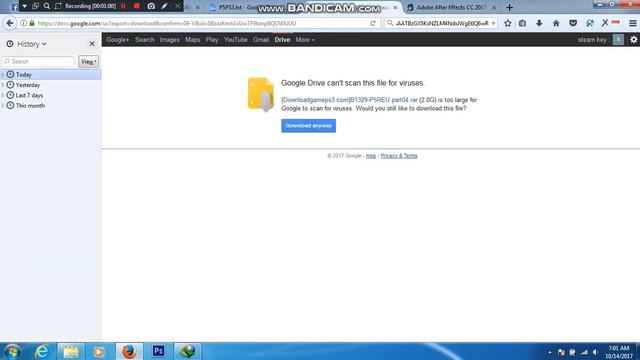
Task: Close the Adobe After Effects tab
Action: click(494, 7)
